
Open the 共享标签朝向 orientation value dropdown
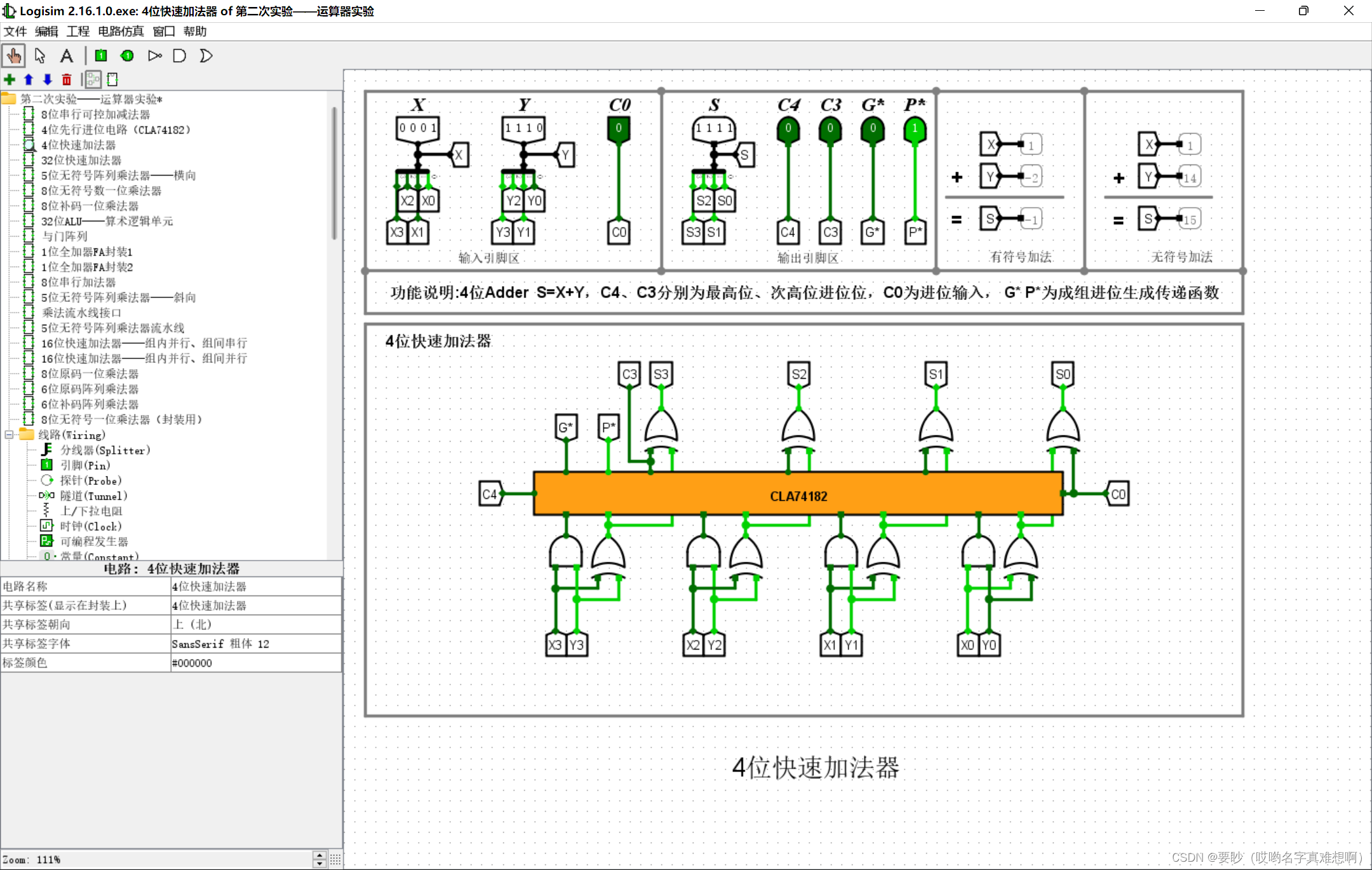coord(255,625)
